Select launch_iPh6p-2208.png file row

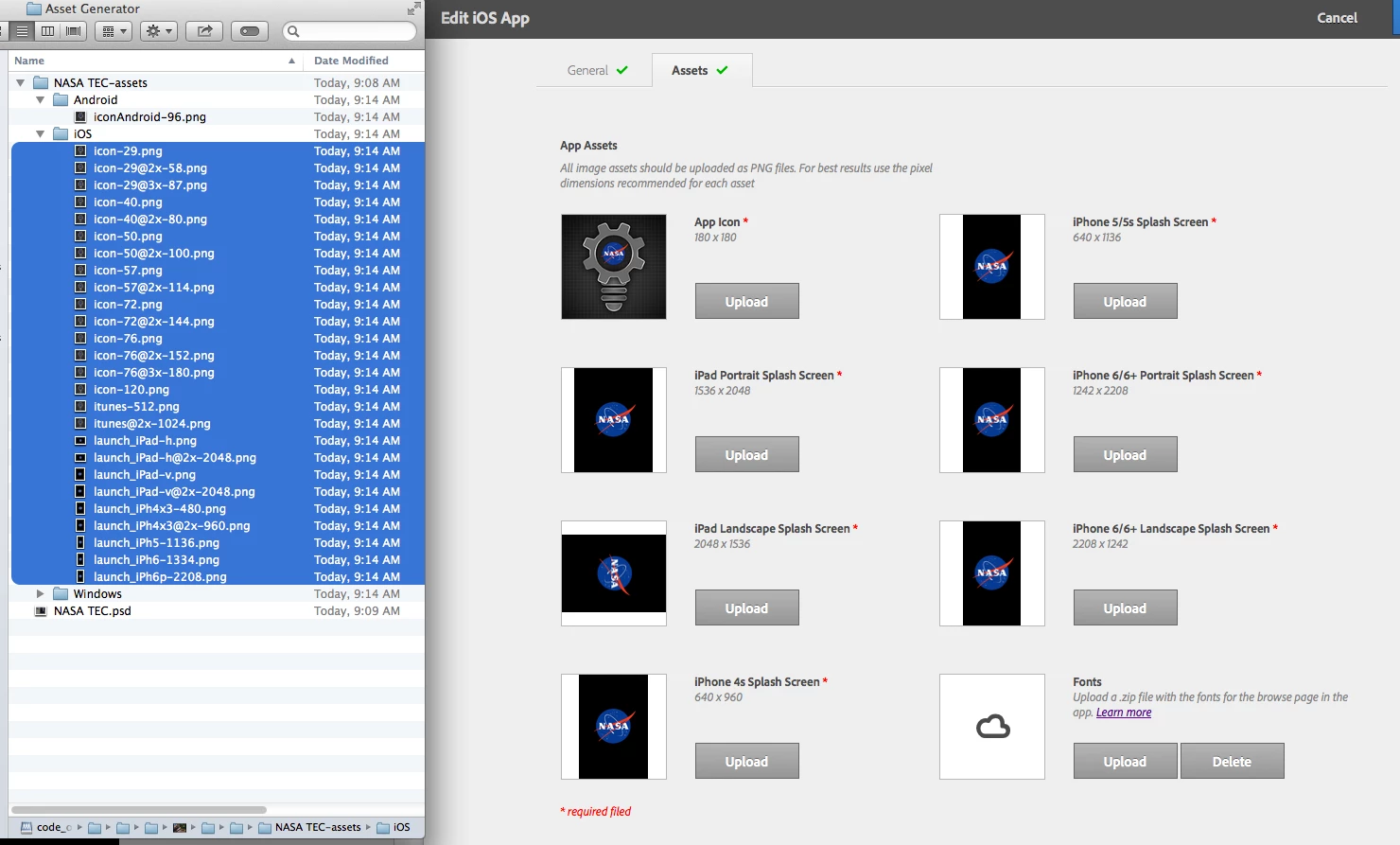click(218, 576)
